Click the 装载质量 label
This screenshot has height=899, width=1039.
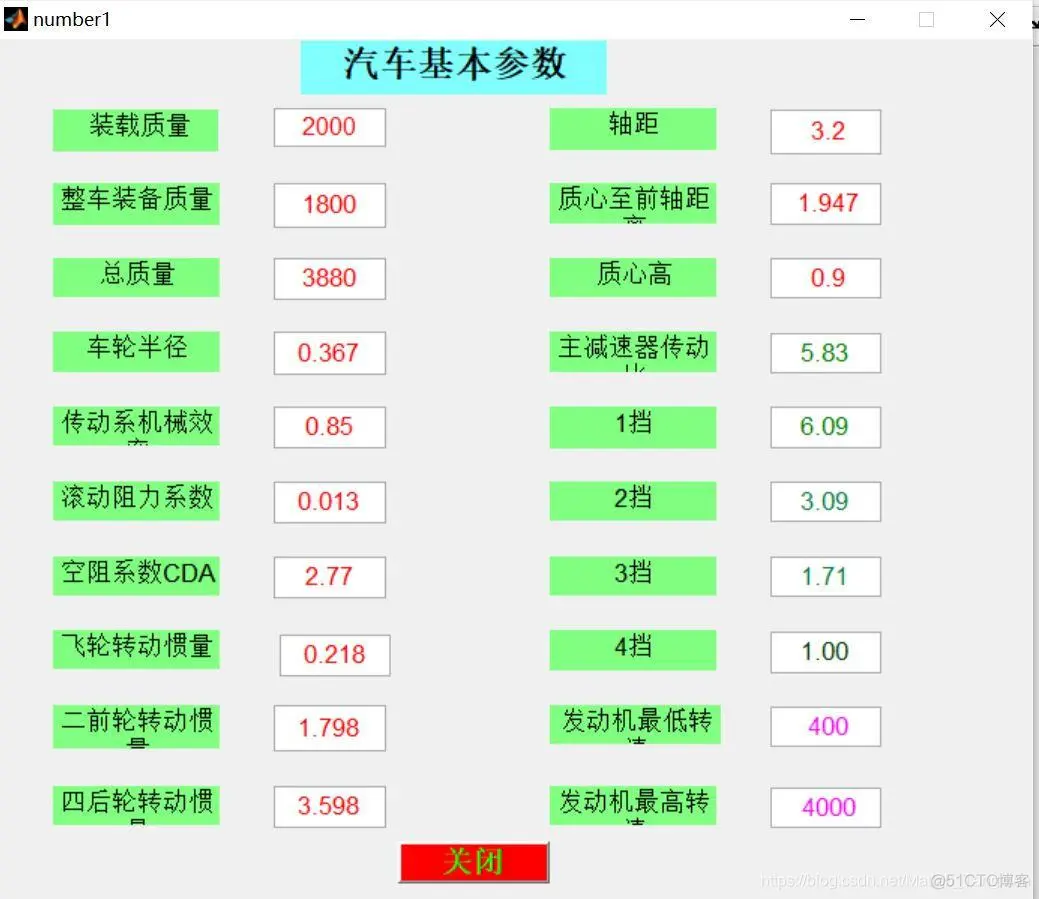[x=136, y=130]
